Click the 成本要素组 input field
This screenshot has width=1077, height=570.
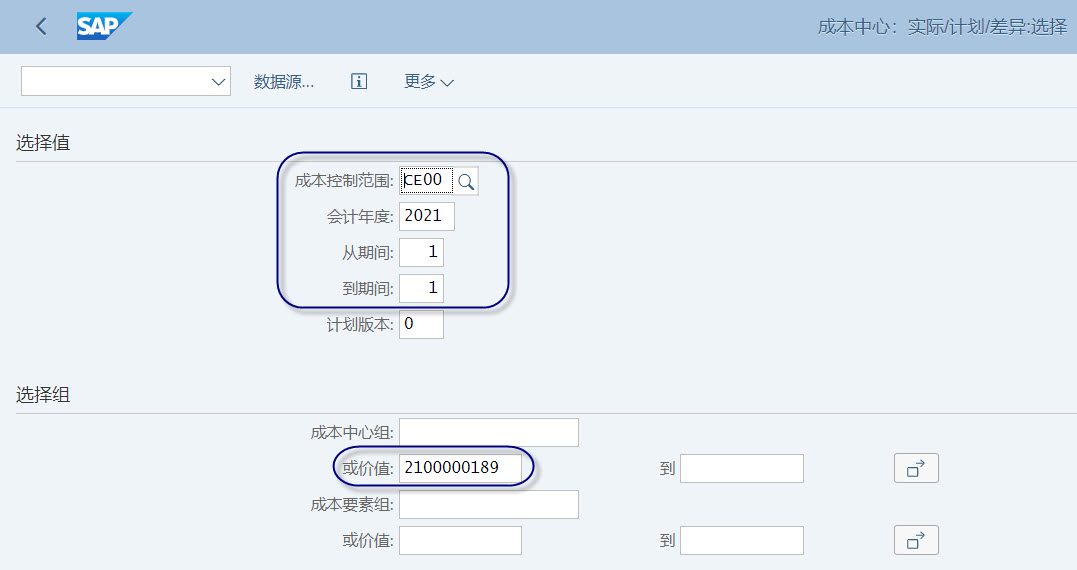point(489,505)
